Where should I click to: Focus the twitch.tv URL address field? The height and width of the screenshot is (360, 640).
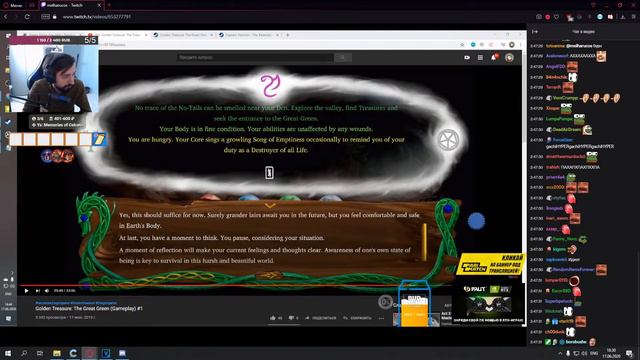click(x=97, y=17)
